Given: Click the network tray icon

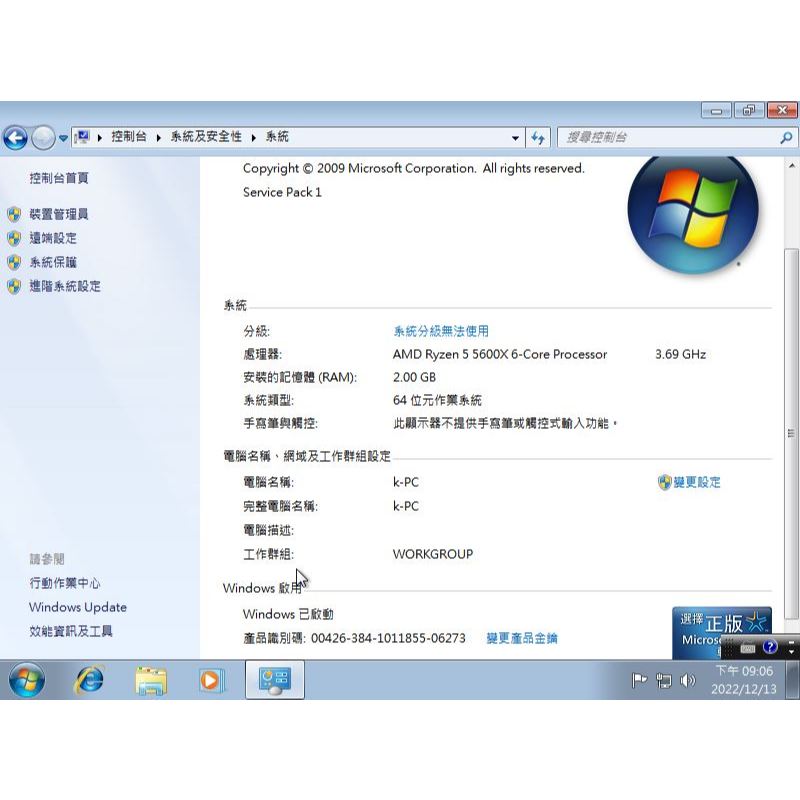Looking at the screenshot, I should [663, 681].
